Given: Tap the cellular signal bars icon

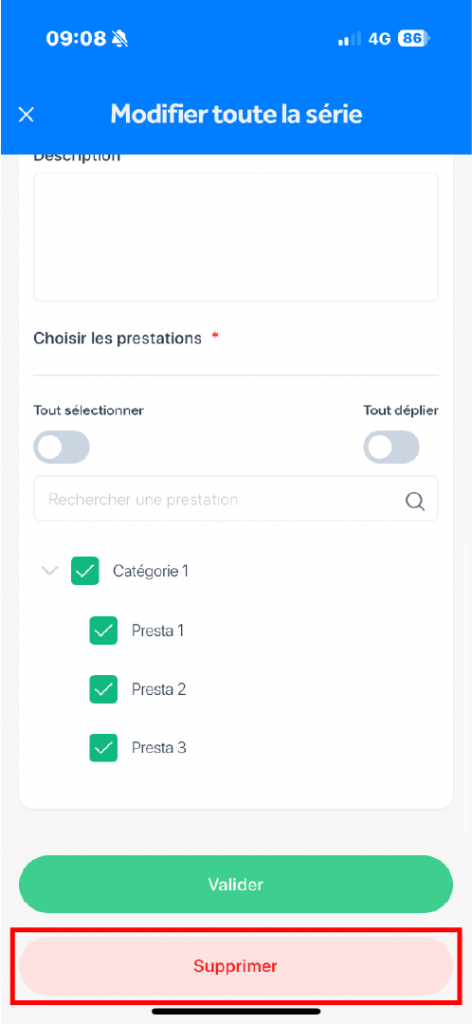Looking at the screenshot, I should point(349,39).
